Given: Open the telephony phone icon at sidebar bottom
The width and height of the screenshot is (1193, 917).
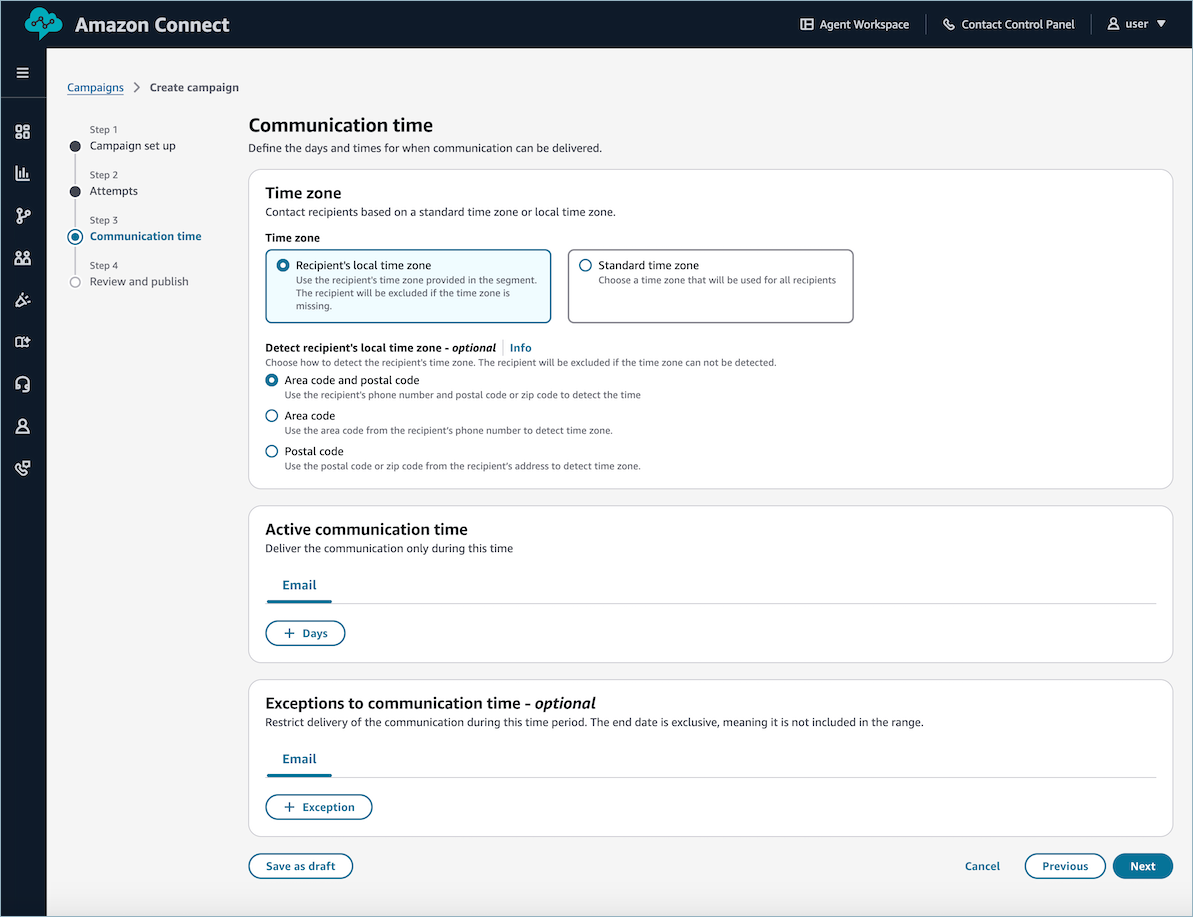Looking at the screenshot, I should [x=22, y=467].
